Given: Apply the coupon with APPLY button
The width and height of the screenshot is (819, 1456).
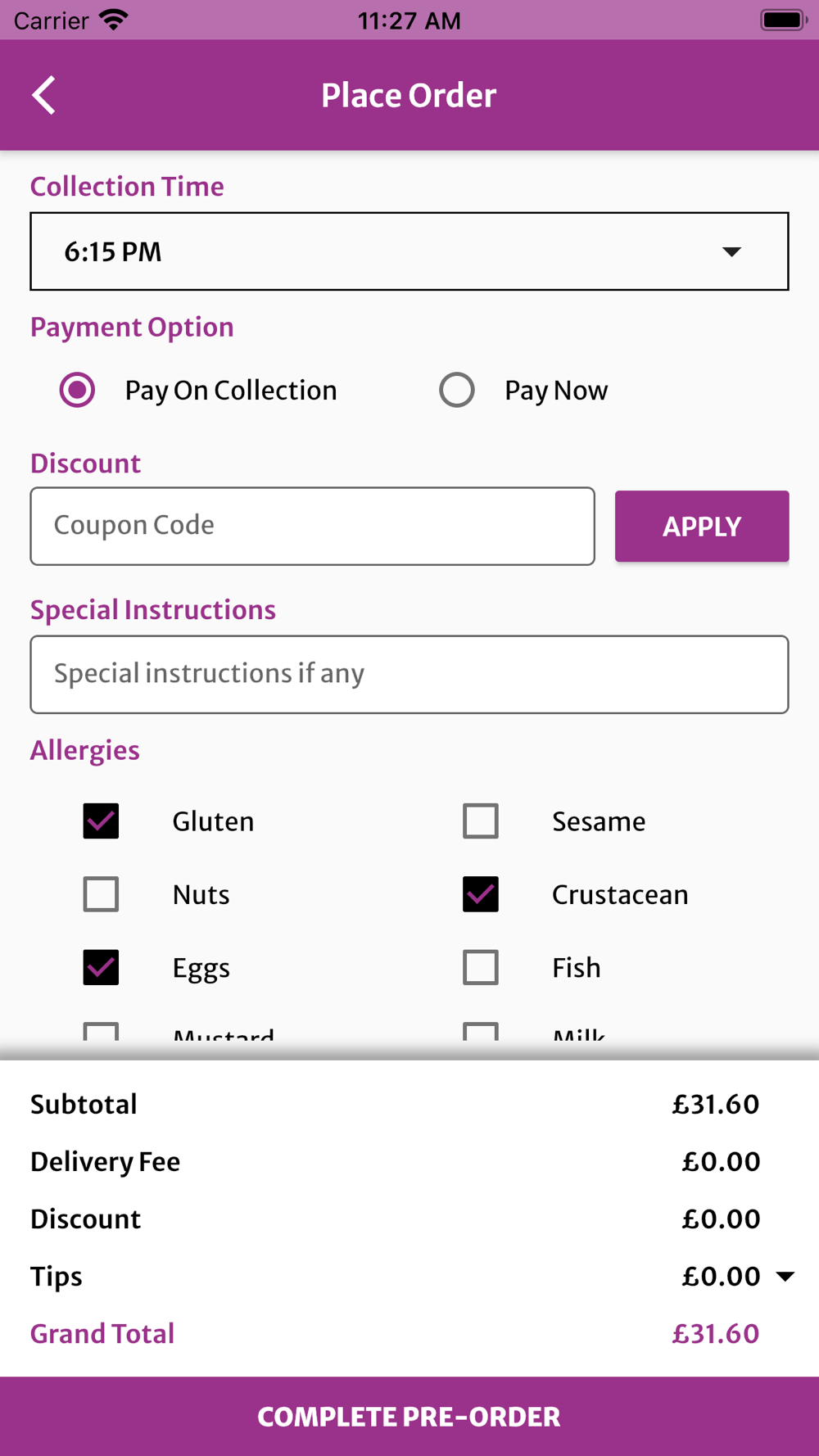Looking at the screenshot, I should pos(702,526).
